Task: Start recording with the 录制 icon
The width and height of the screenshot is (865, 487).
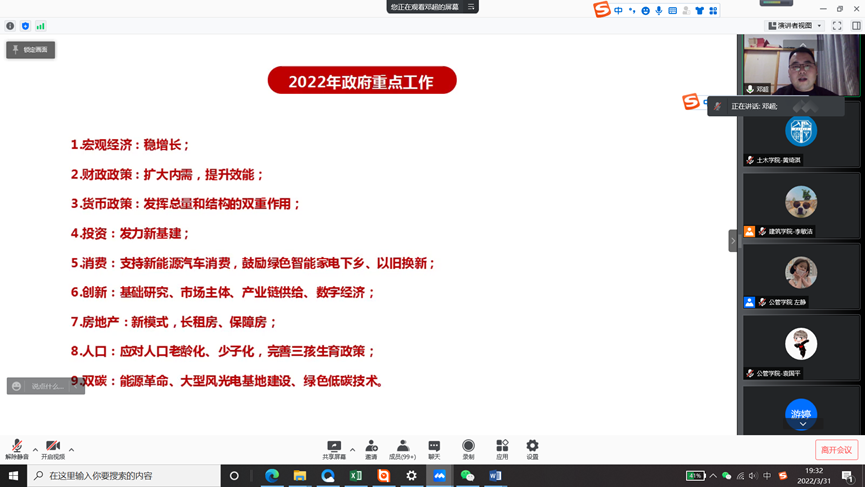Action: (x=468, y=448)
